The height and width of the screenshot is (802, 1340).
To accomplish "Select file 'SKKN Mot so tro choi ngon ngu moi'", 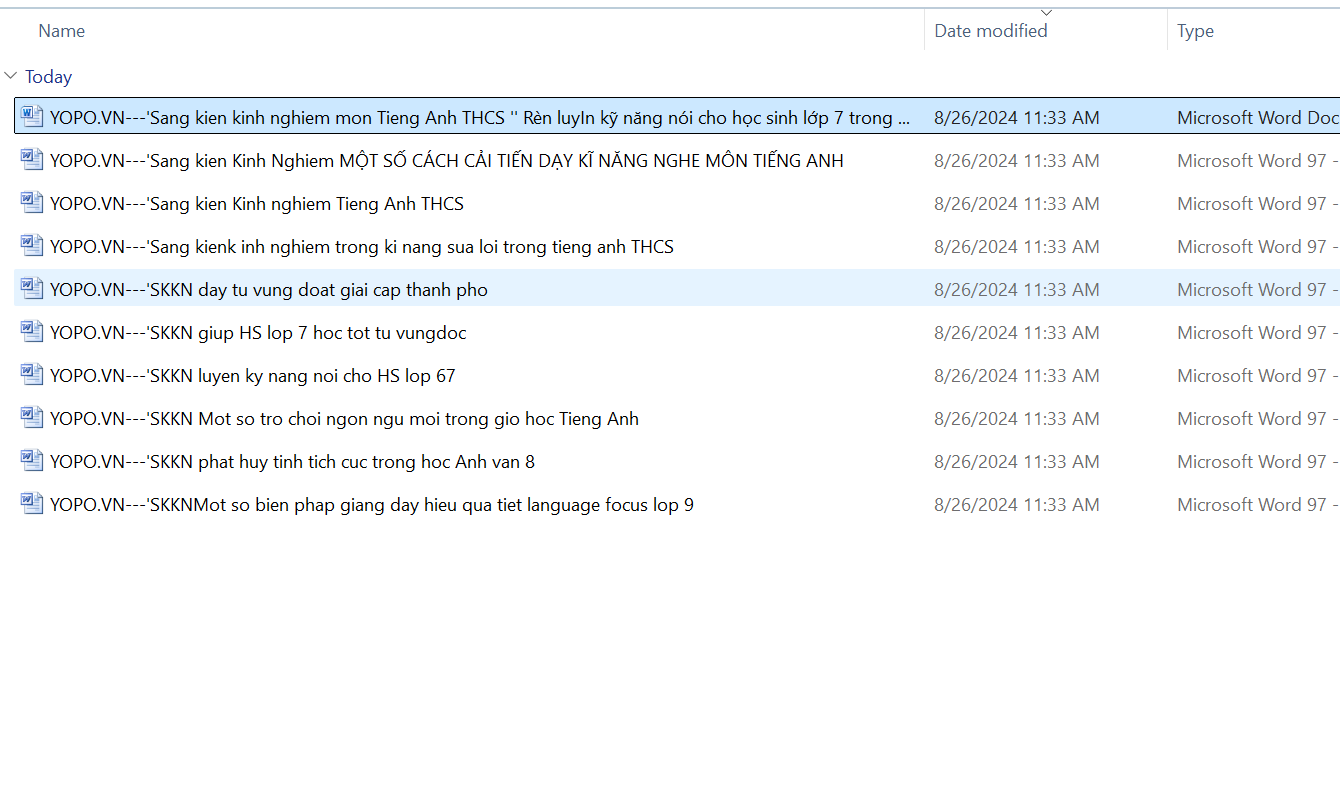I will (344, 419).
